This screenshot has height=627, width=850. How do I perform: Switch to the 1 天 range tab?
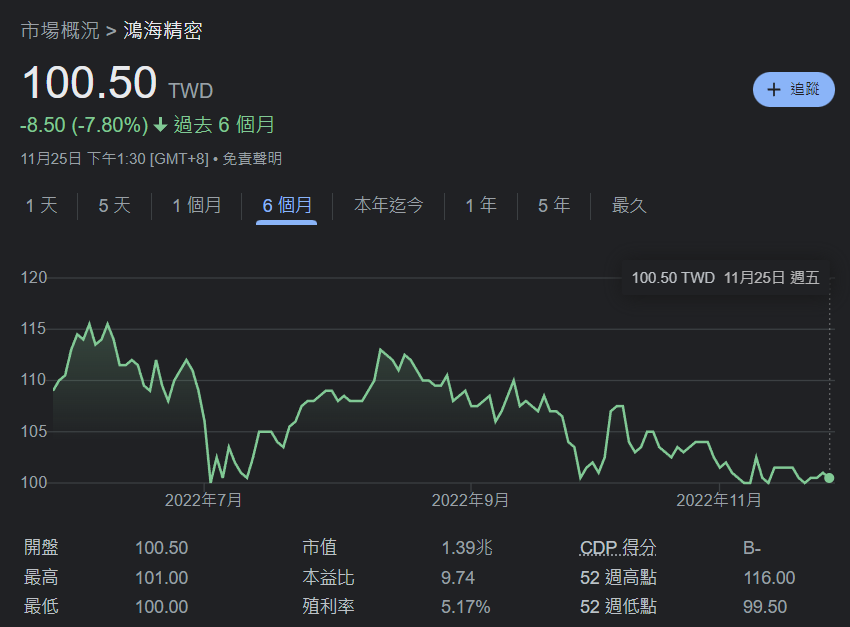pyautogui.click(x=42, y=205)
